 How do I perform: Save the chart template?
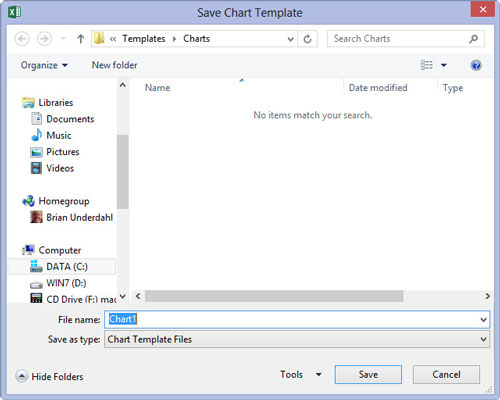coord(368,375)
